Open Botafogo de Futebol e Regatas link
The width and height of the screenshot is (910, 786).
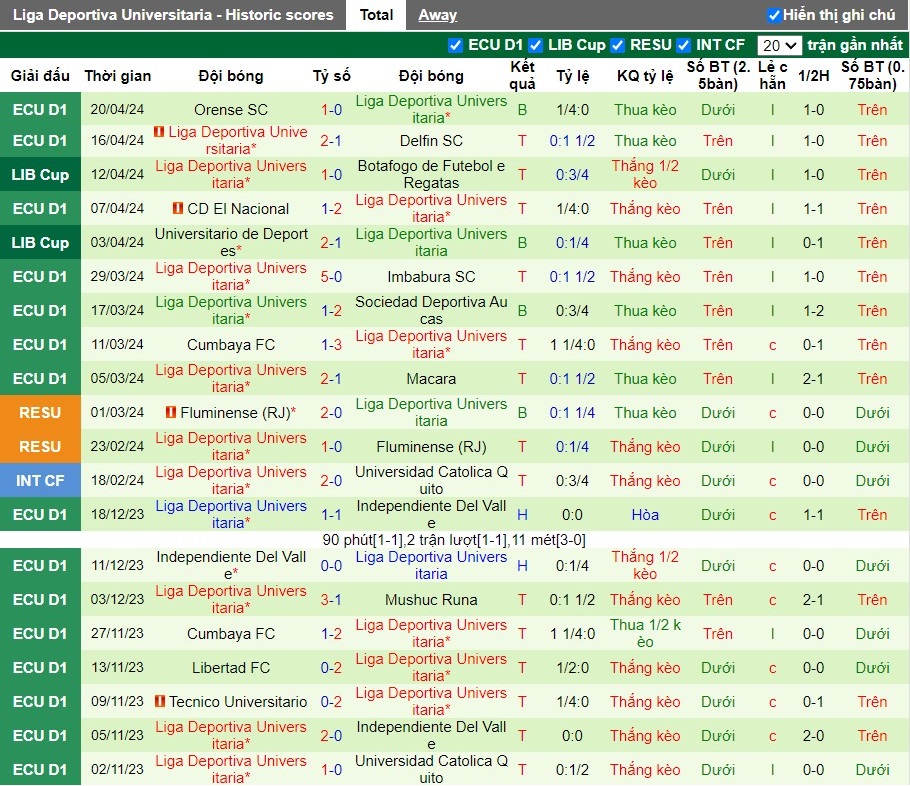tap(431, 174)
